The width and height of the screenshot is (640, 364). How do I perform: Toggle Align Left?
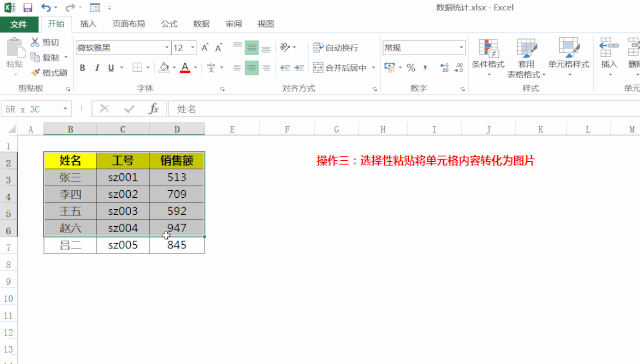tap(237, 68)
